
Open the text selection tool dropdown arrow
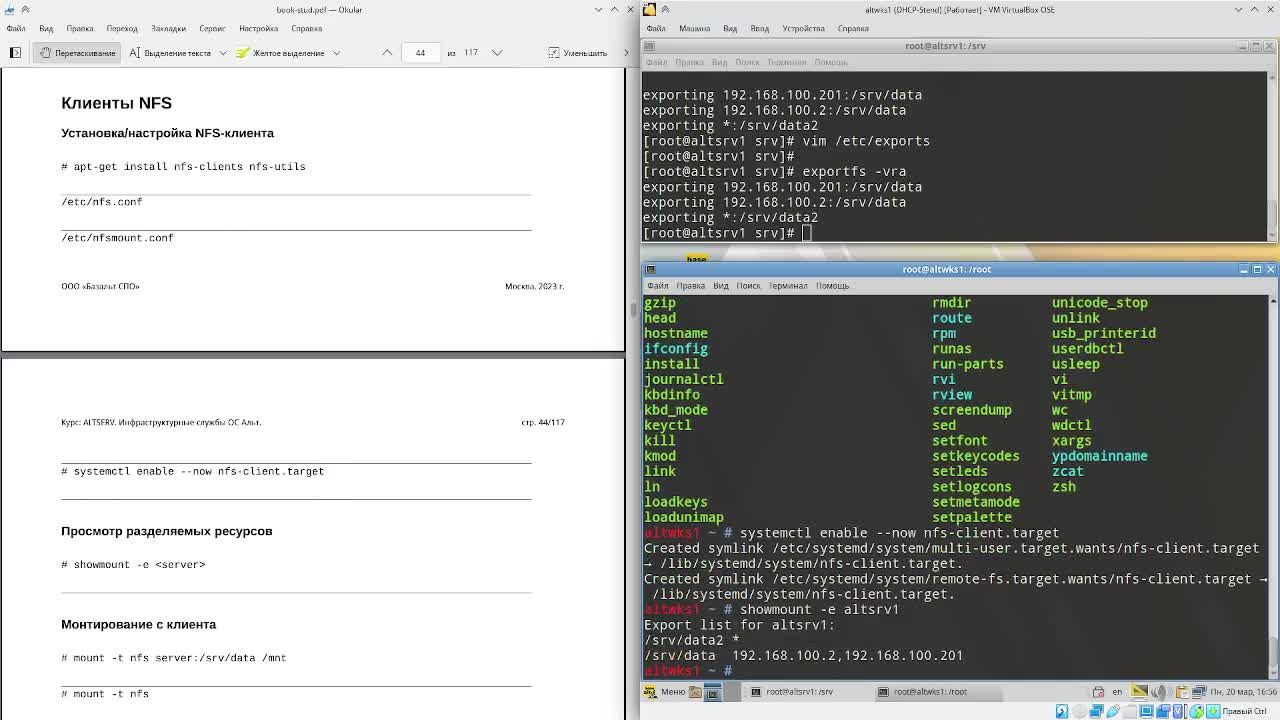(222, 52)
